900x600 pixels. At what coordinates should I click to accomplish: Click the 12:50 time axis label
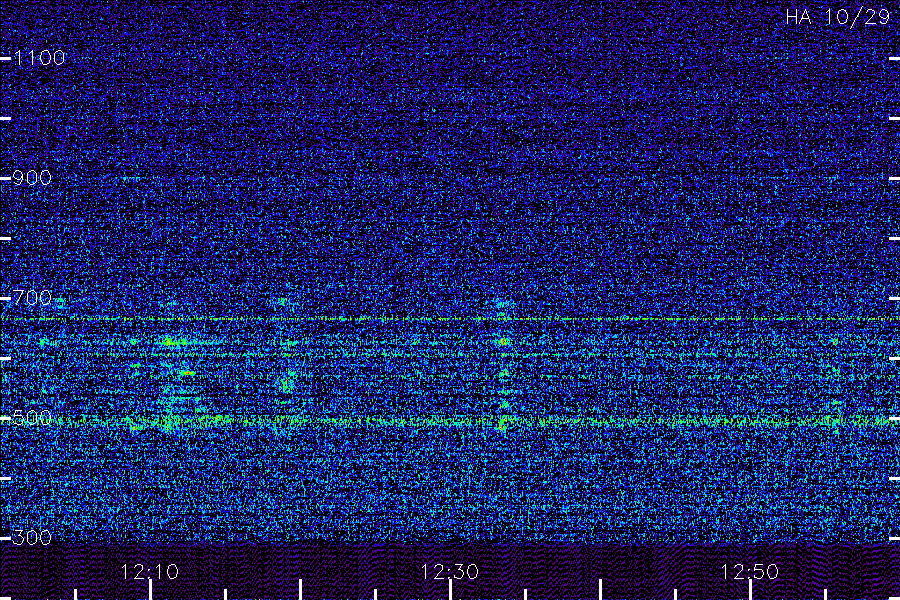coord(750,572)
